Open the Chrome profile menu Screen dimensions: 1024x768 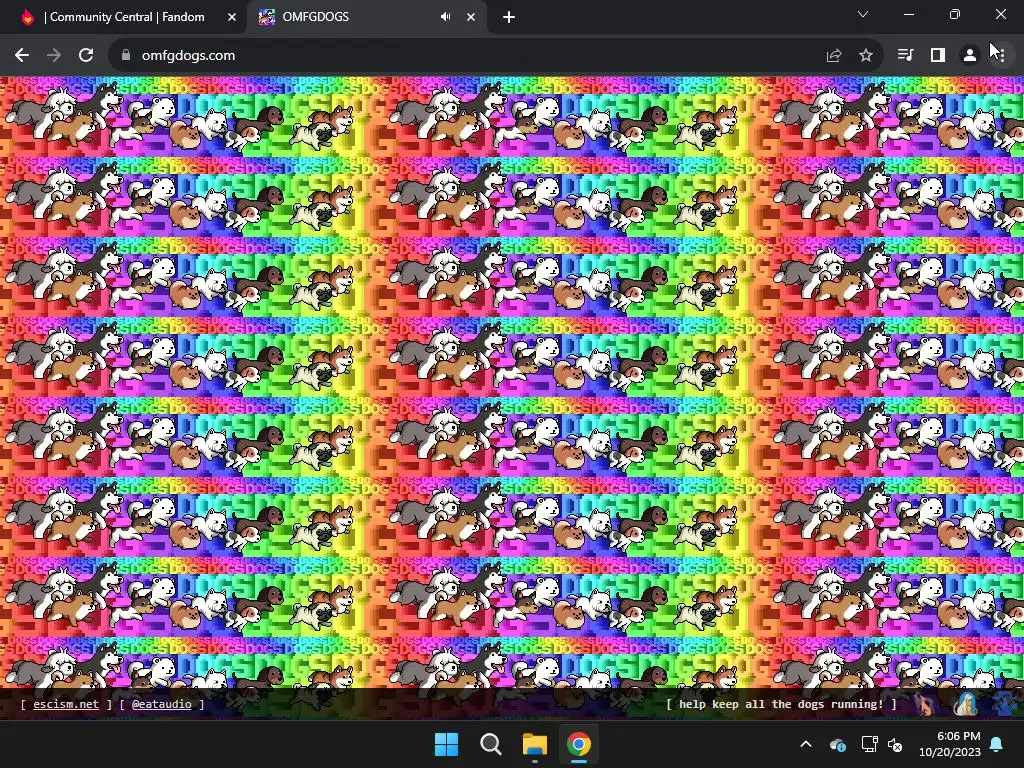[x=970, y=55]
